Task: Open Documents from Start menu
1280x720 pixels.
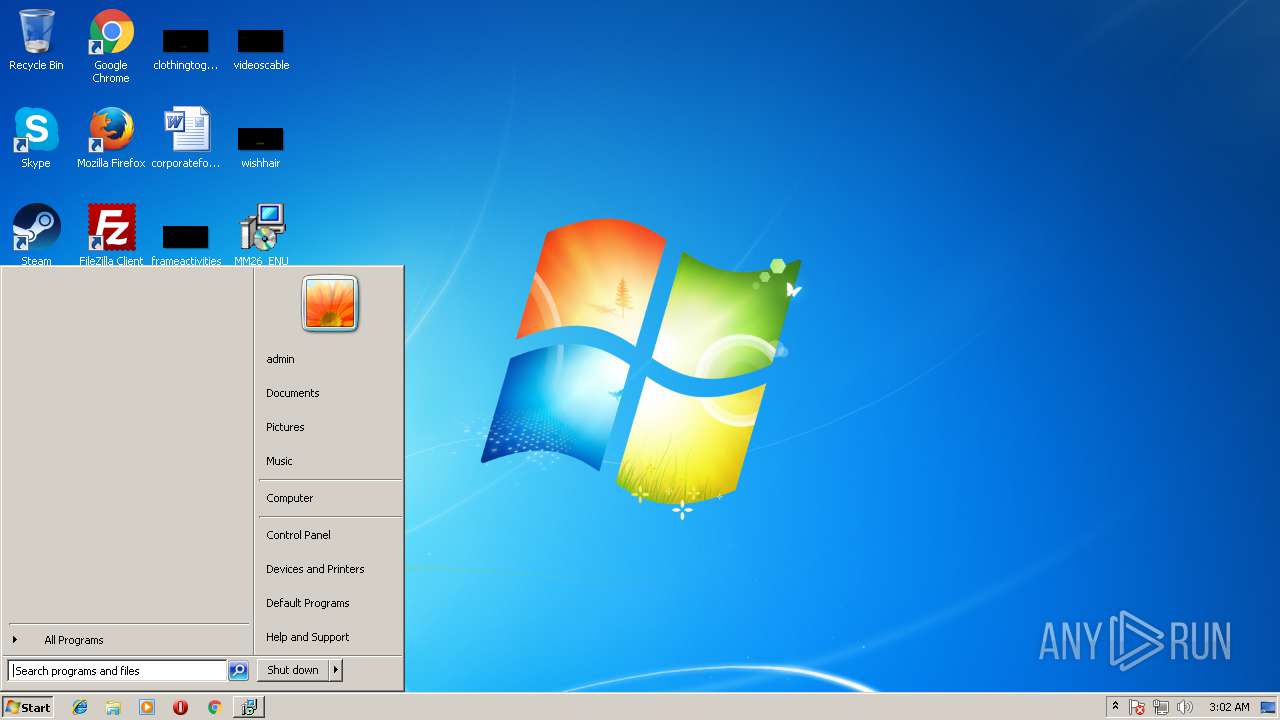Action: (330, 393)
